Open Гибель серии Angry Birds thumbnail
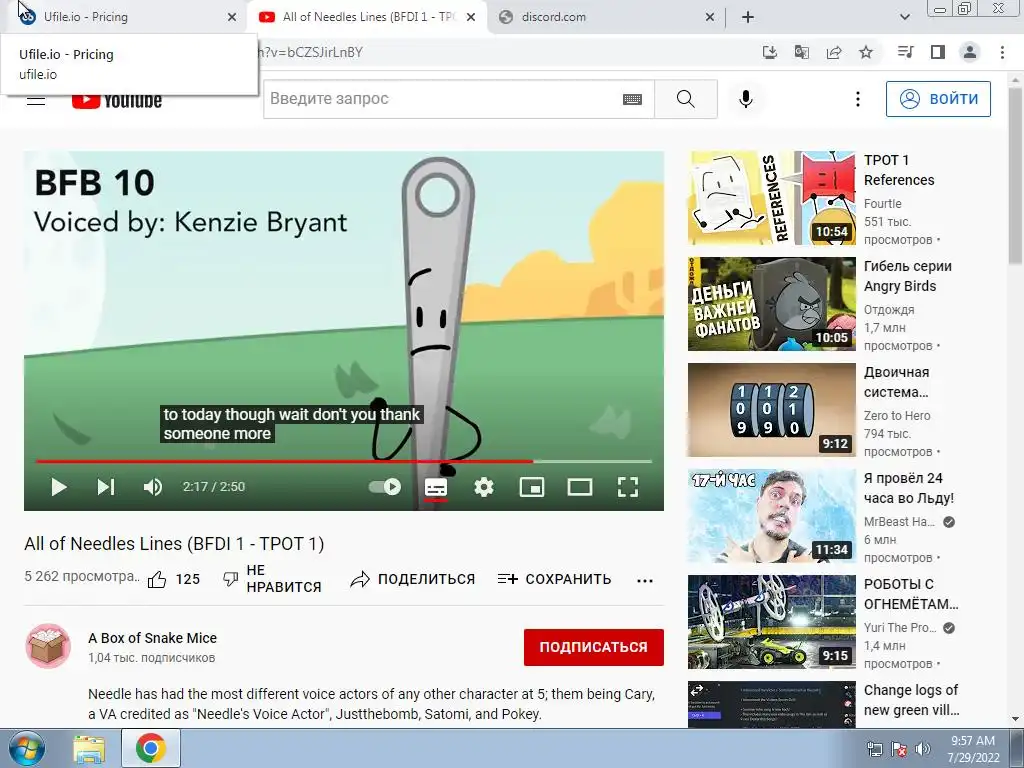 [x=771, y=304]
